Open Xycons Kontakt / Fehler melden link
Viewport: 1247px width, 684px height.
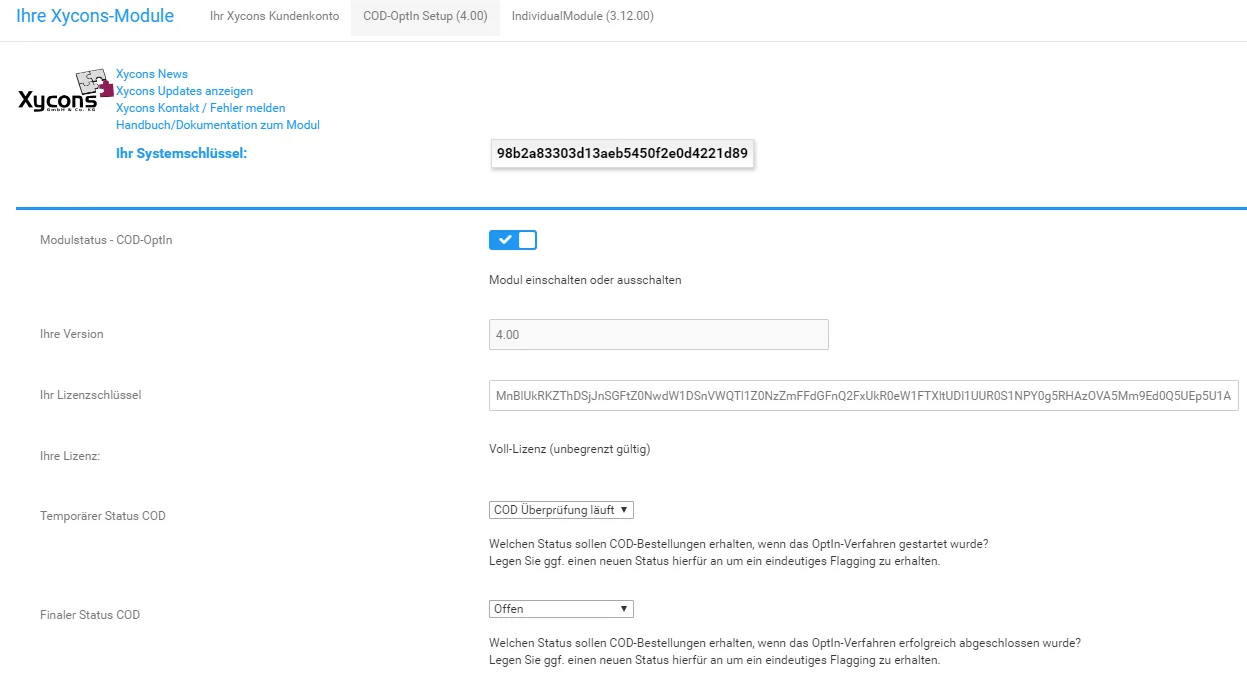(x=201, y=108)
